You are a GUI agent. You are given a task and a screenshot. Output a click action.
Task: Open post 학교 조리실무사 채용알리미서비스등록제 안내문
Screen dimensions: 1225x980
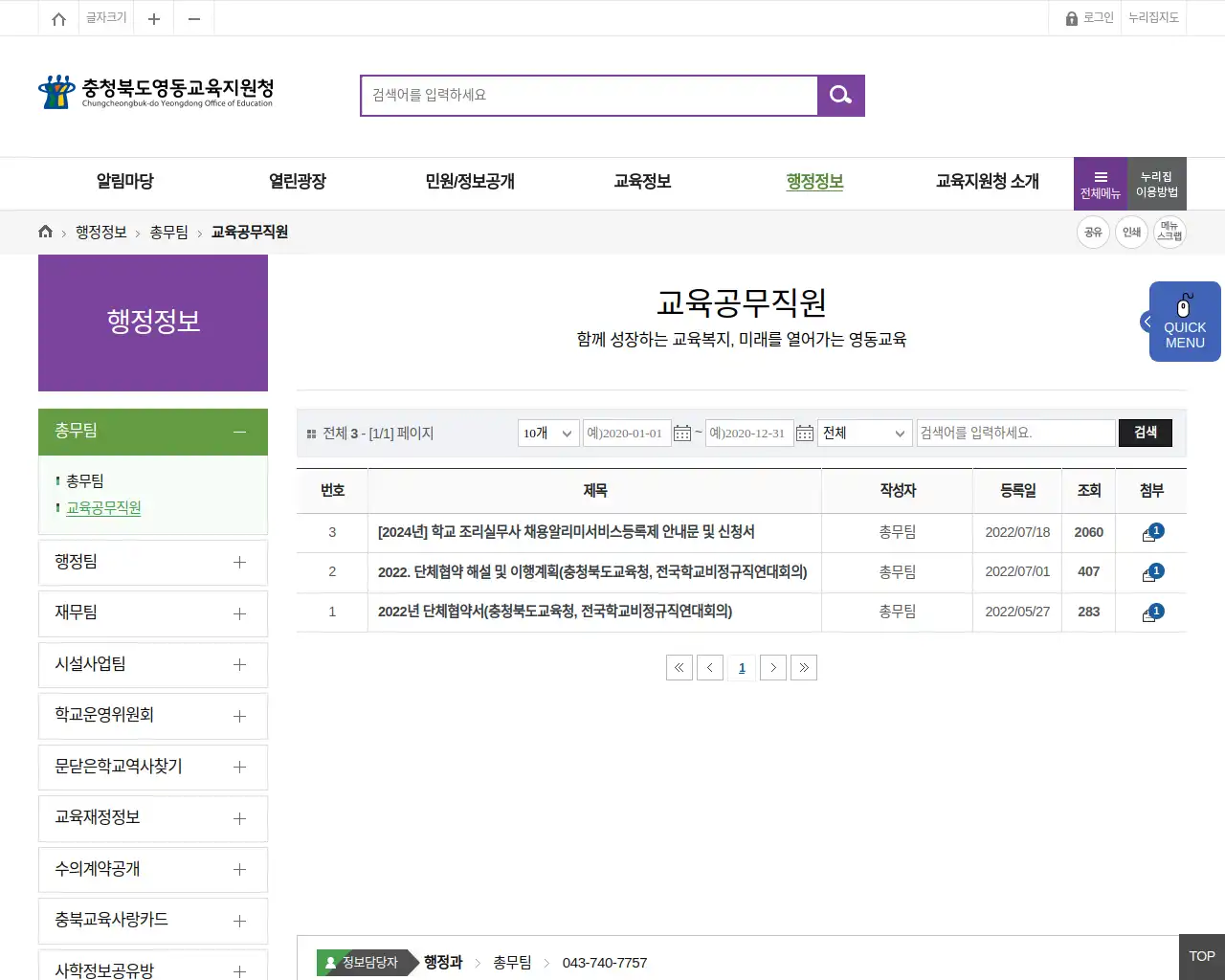pyautogui.click(x=567, y=532)
